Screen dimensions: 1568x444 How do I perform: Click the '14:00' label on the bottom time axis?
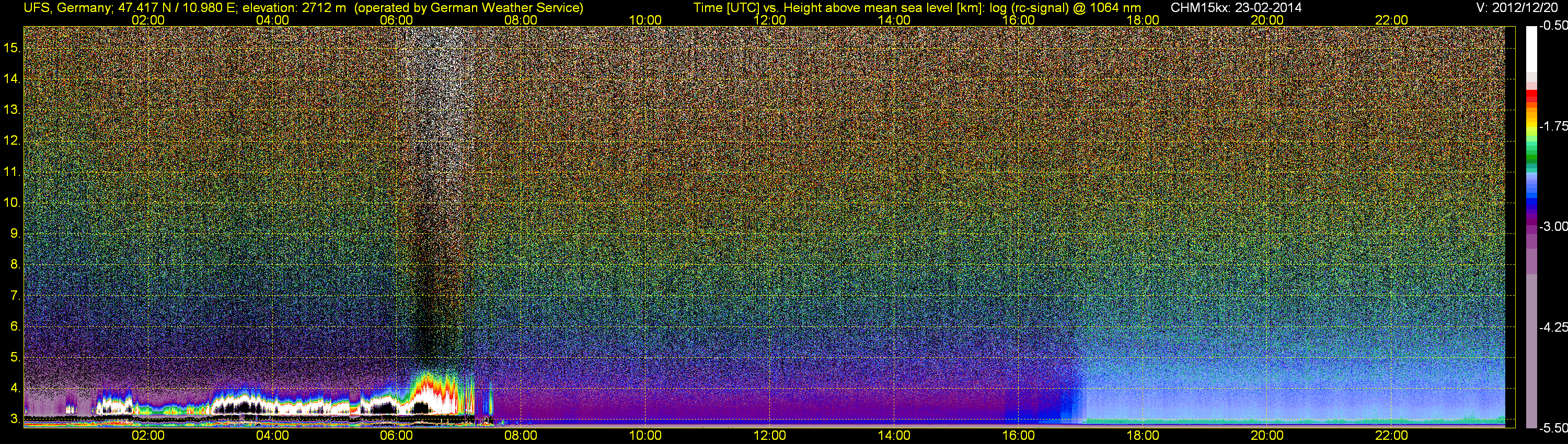(x=894, y=436)
